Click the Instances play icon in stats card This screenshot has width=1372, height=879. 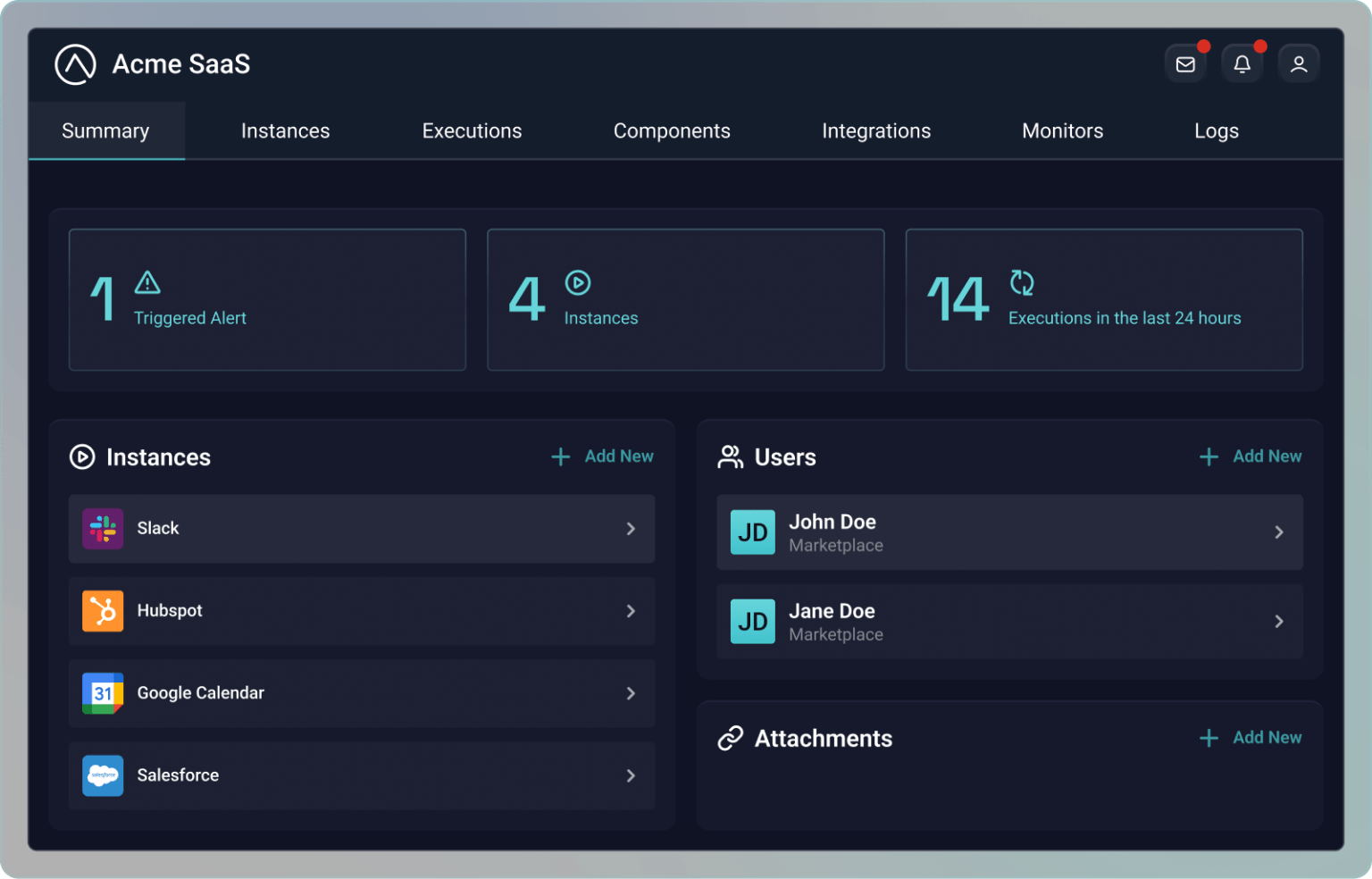point(578,283)
